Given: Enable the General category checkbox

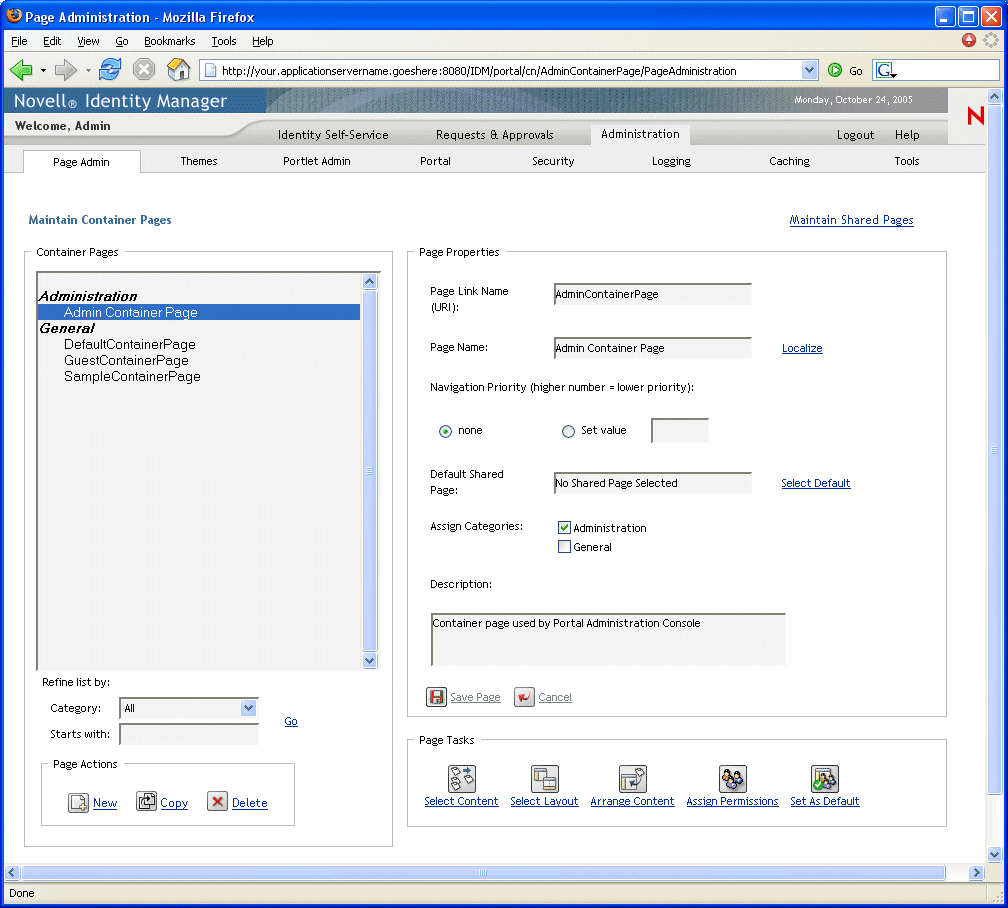Looking at the screenshot, I should [x=564, y=547].
